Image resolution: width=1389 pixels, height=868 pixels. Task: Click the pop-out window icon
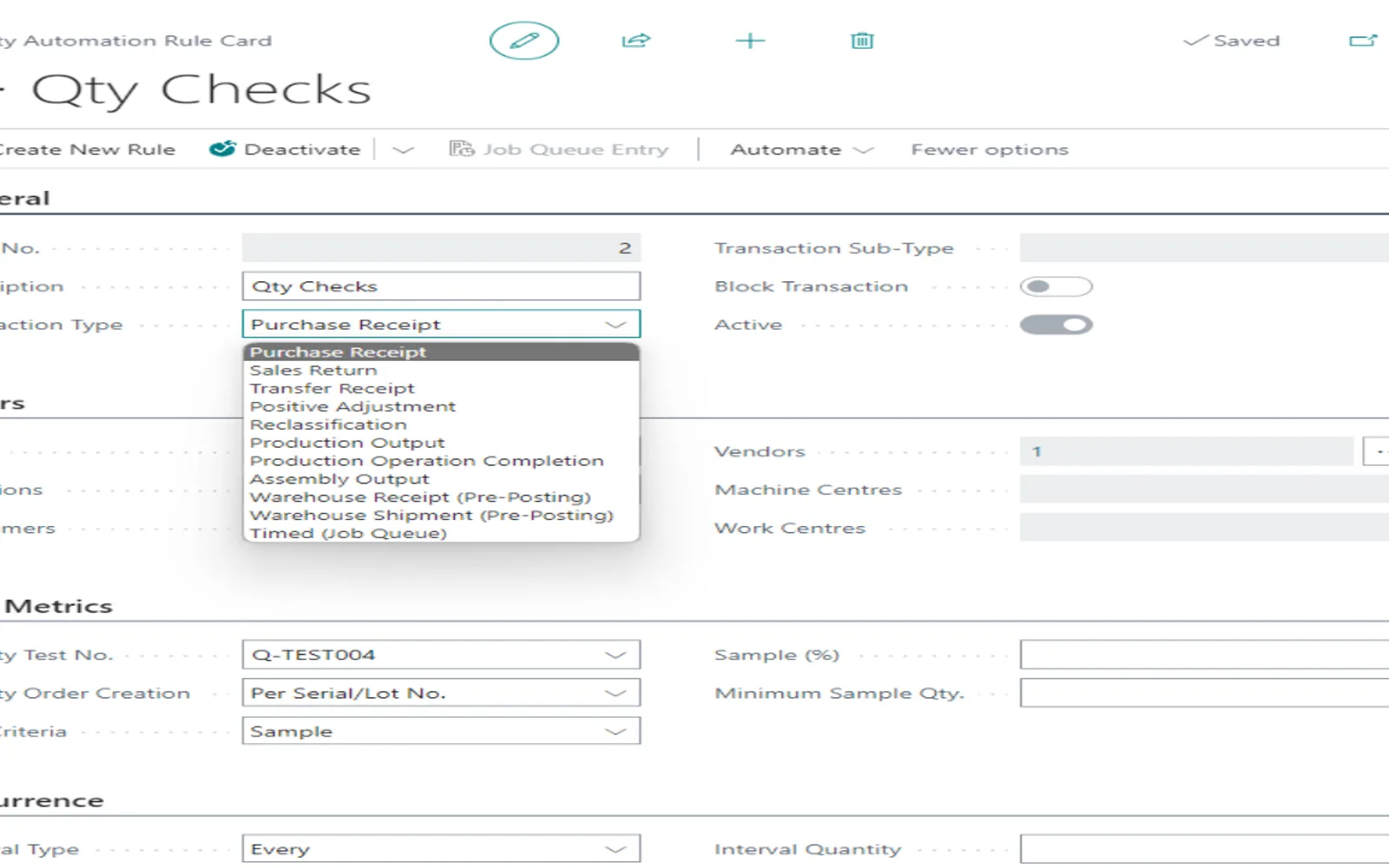pos(1363,41)
